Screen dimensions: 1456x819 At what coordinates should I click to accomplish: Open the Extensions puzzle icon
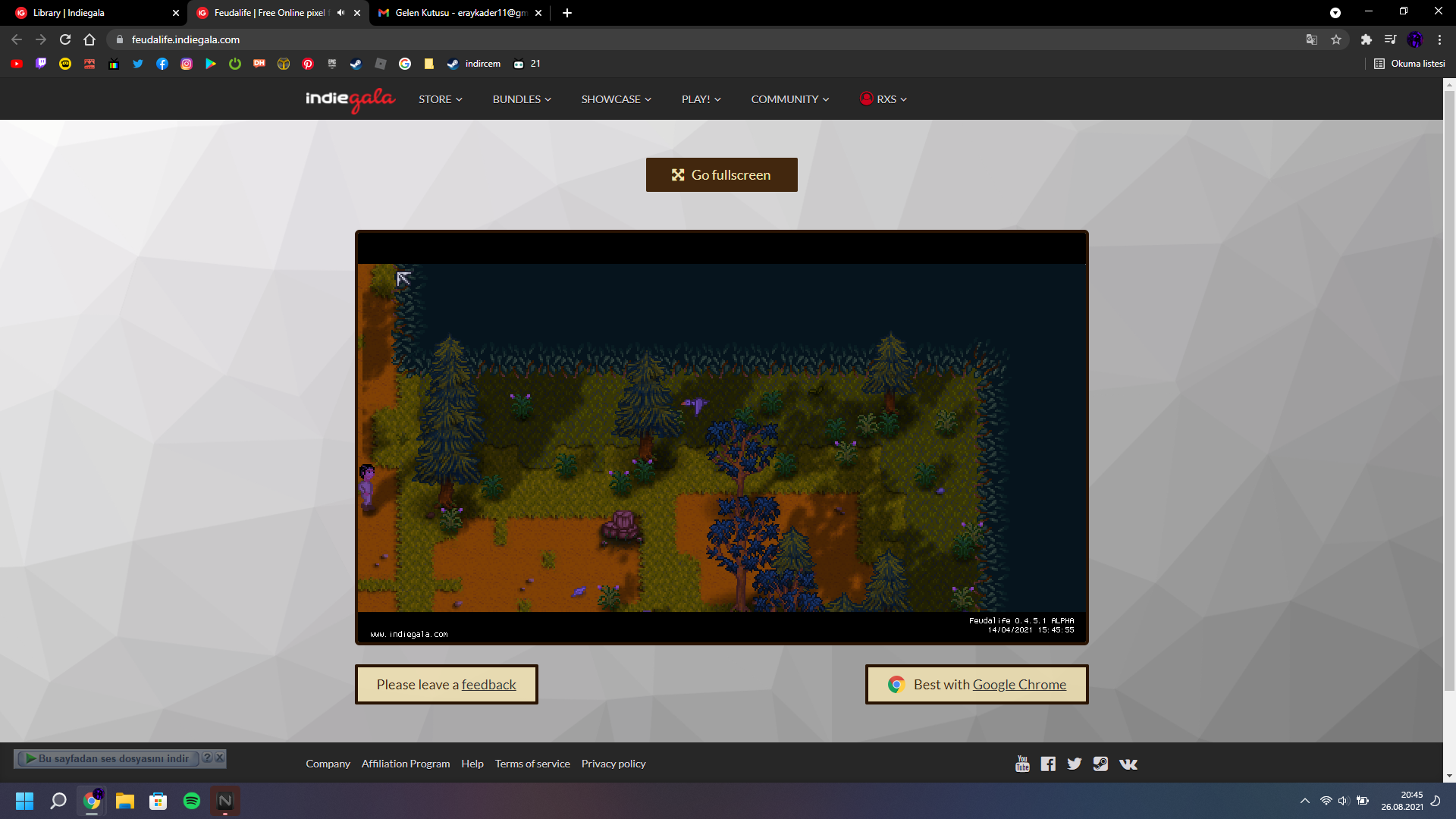1366,39
